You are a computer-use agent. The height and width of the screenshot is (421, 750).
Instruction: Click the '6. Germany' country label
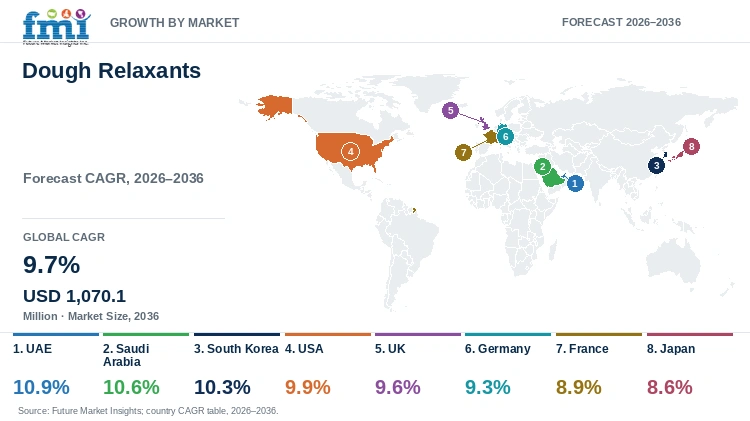(497, 349)
